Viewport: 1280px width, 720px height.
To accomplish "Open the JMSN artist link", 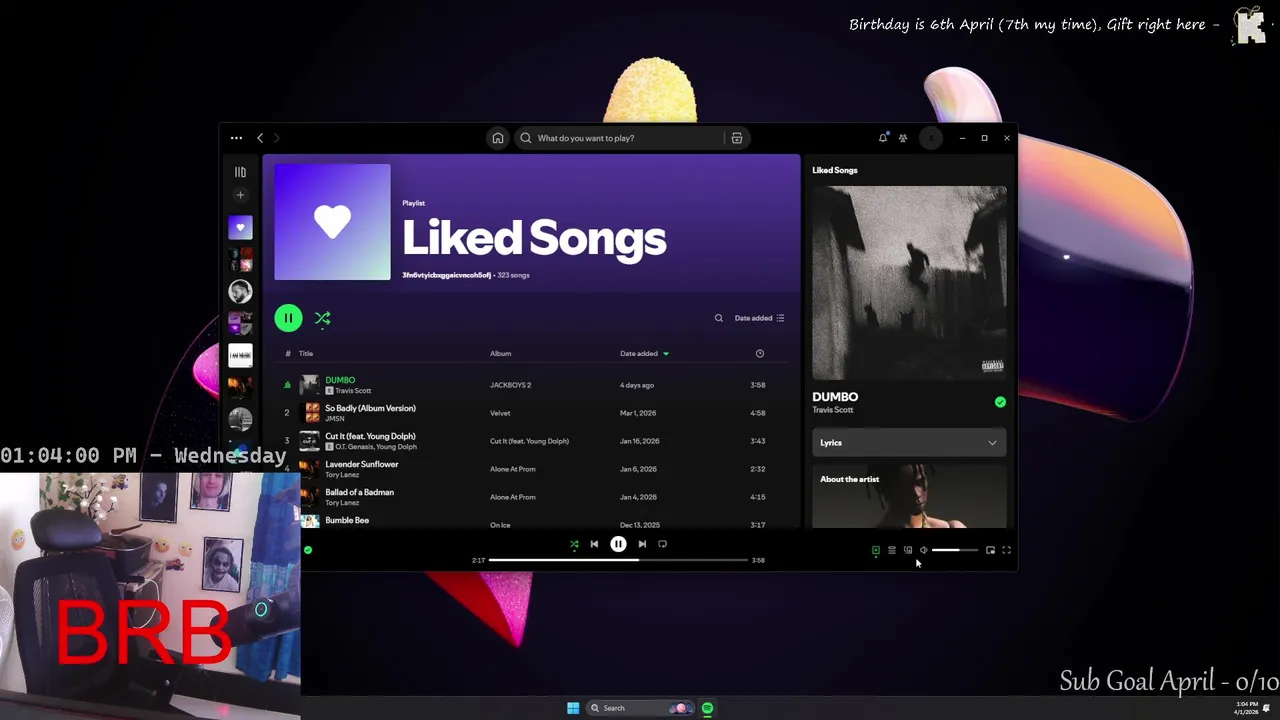I will (333, 419).
